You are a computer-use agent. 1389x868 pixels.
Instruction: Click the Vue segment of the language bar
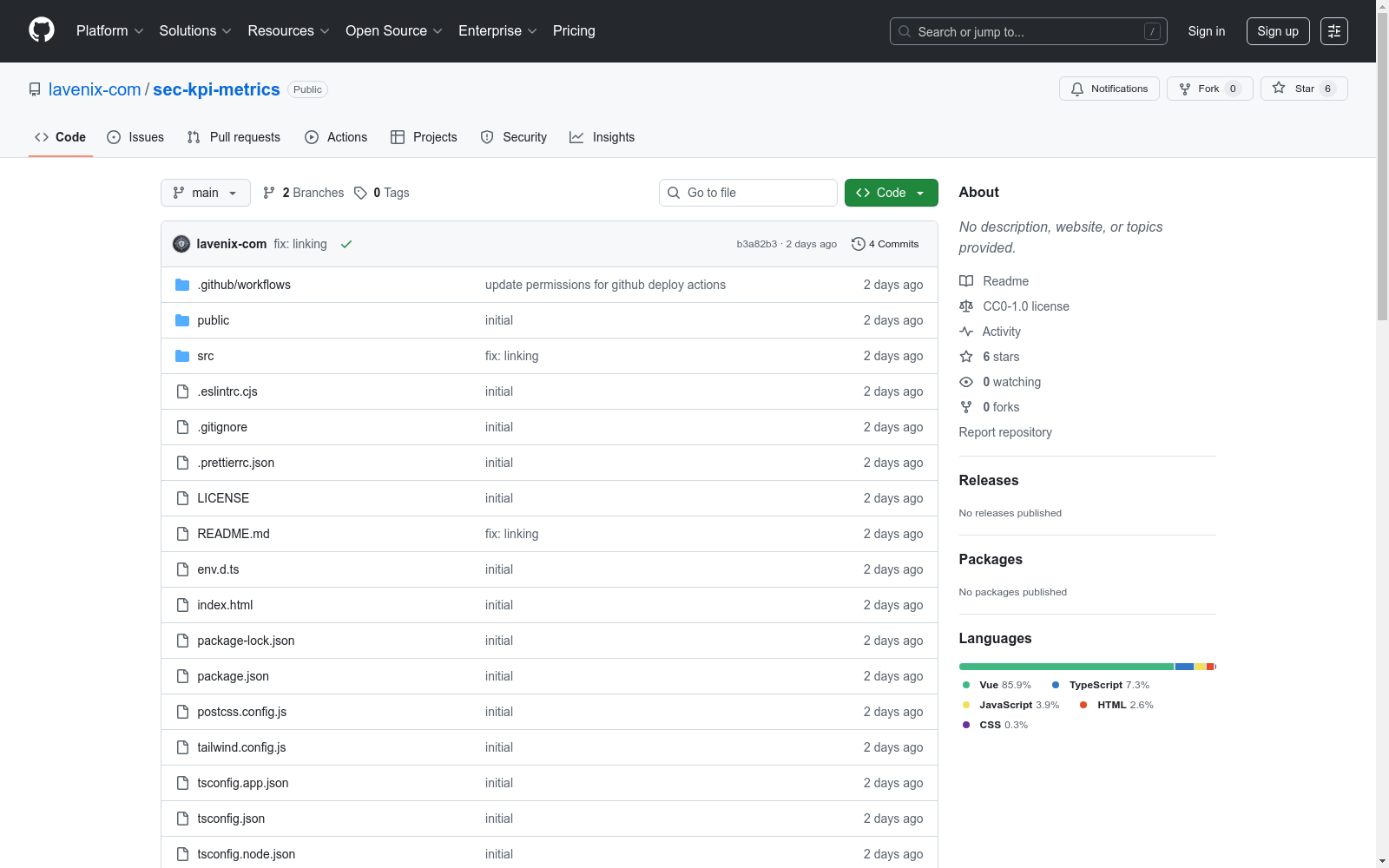[1066, 667]
